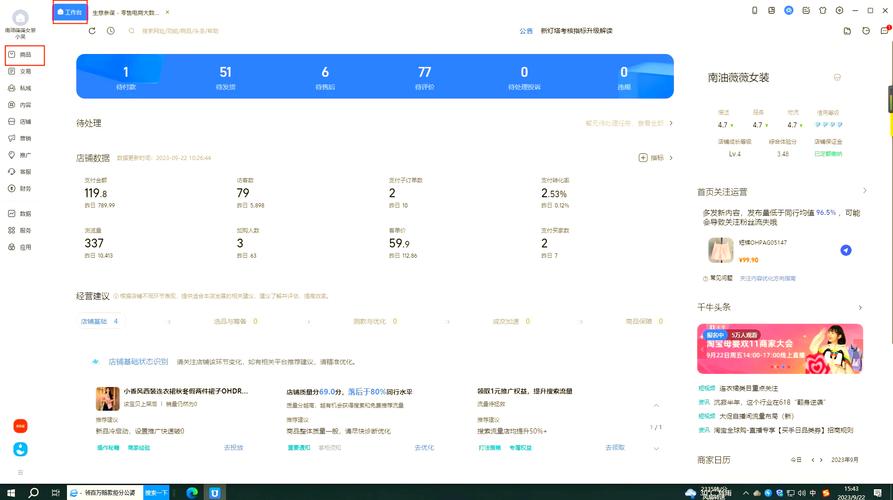Click the up chevron above 1/1 pager

pos(656,405)
